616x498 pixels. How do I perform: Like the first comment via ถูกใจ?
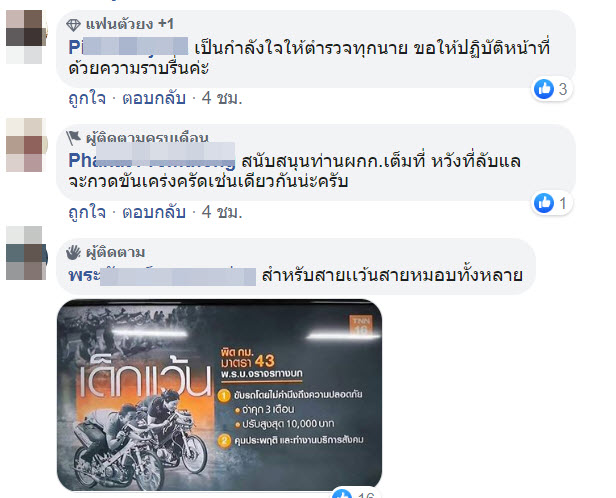coord(87,98)
